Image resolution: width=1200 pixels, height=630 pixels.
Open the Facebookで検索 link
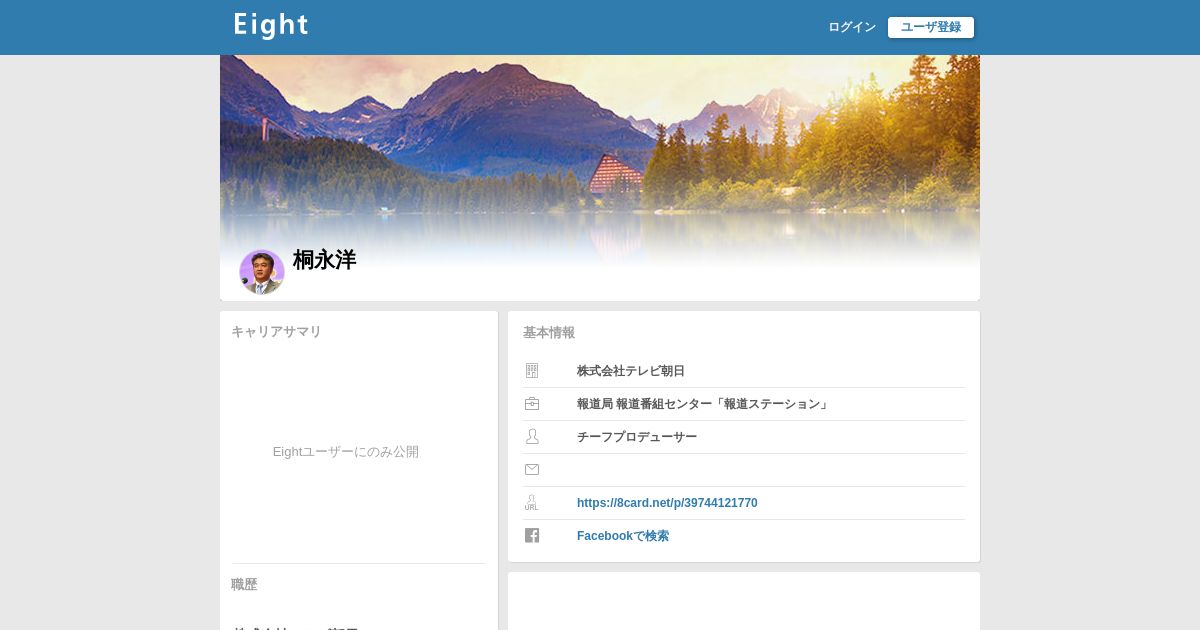click(x=623, y=536)
